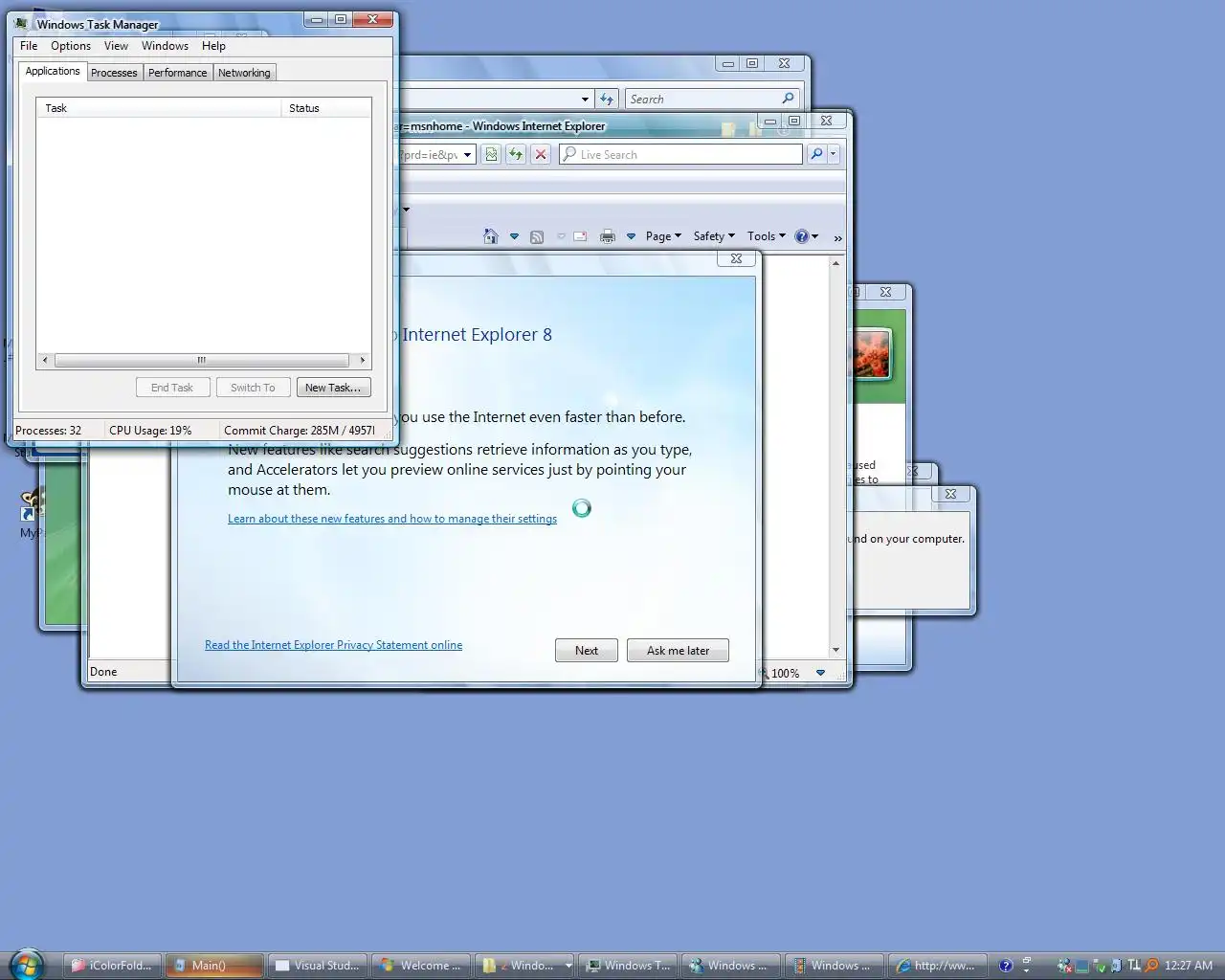Expand the IE address bar dropdown
This screenshot has width=1225, height=980.
(468, 155)
